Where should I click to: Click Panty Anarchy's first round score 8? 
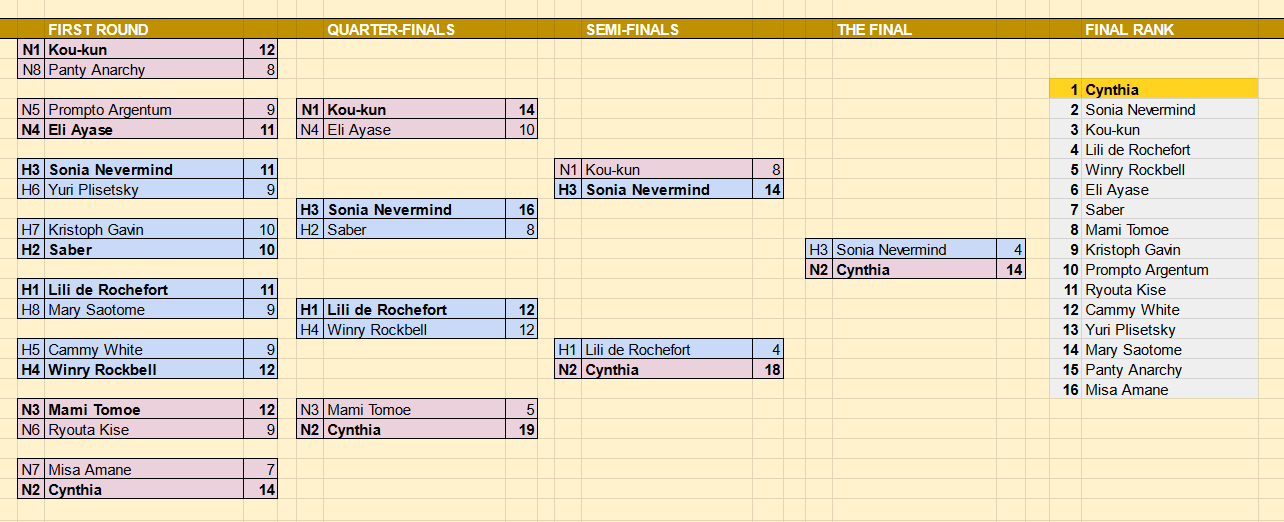pos(261,70)
